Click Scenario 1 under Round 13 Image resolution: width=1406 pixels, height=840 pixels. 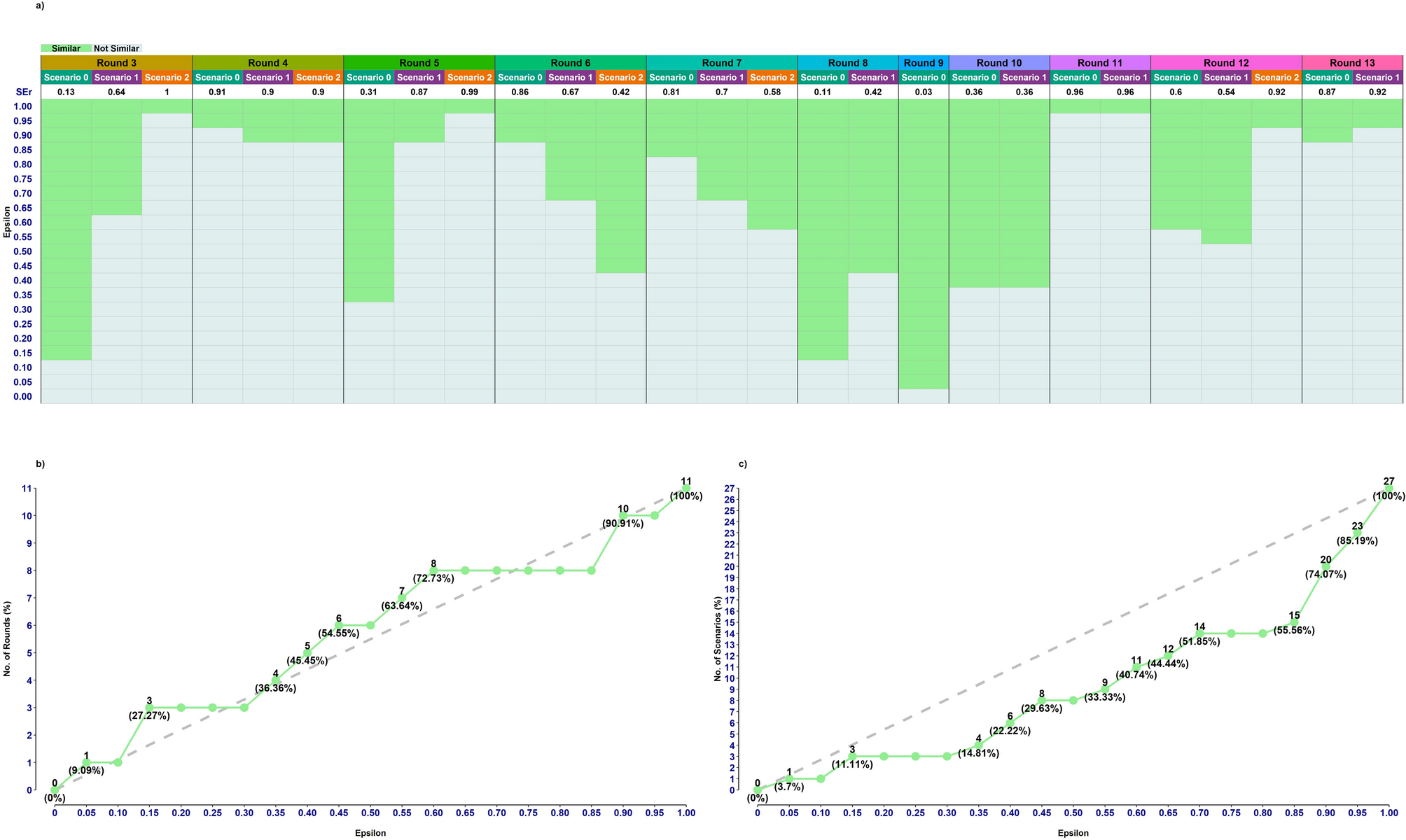click(1377, 78)
